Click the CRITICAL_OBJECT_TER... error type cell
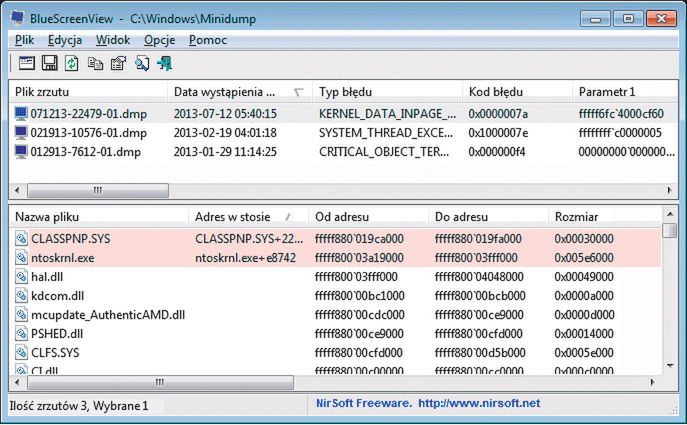Screen dimensions: 687x425 [x=384, y=152]
